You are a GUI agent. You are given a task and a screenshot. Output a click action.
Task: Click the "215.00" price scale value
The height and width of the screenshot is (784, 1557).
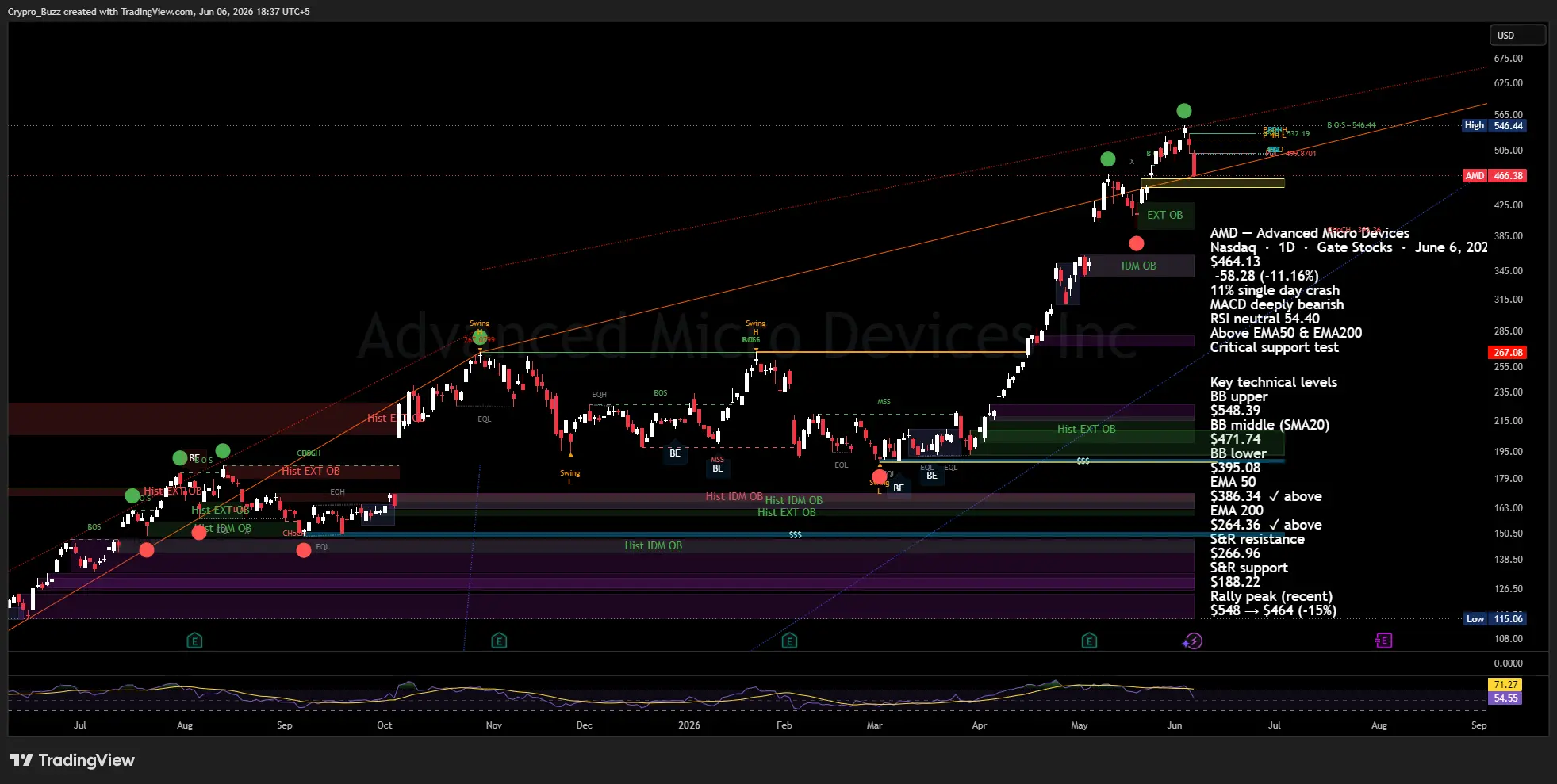click(1508, 421)
